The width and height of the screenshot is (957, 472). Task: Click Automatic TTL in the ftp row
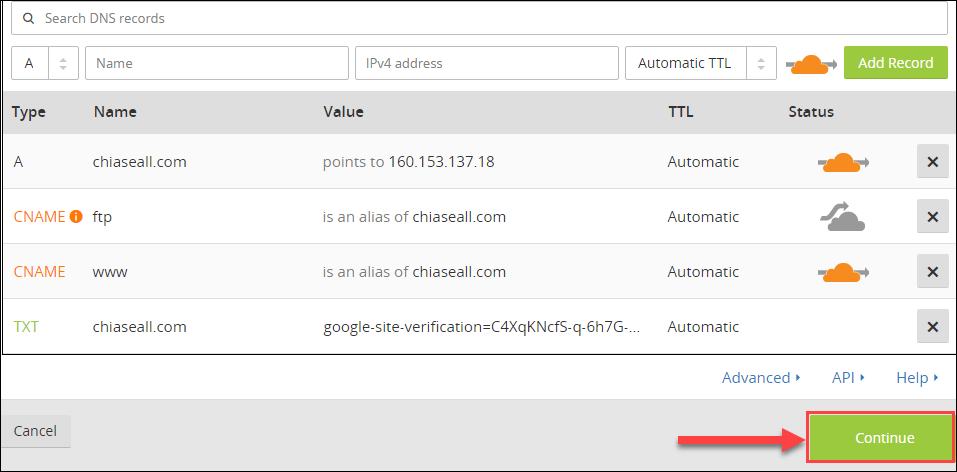(703, 217)
